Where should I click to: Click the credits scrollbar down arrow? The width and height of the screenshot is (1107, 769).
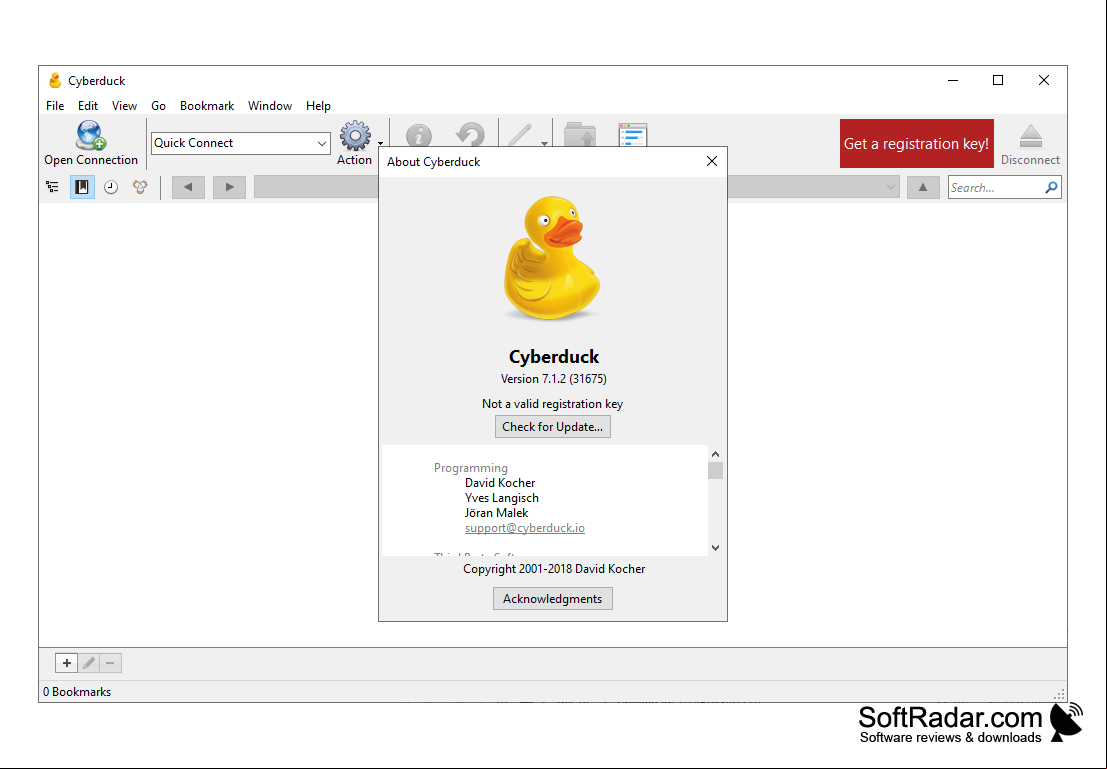pos(715,547)
